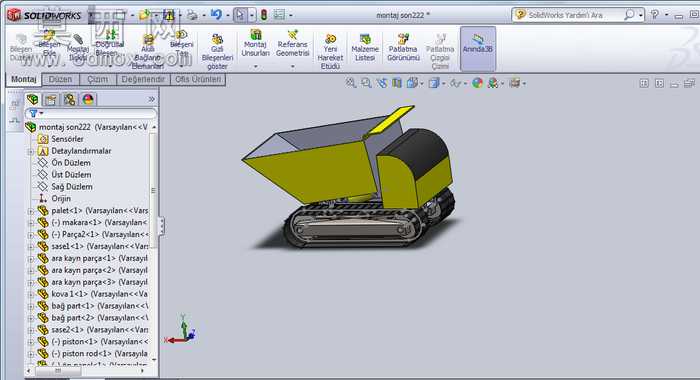Click Gizli Bileşenleri göster

pos(217,51)
